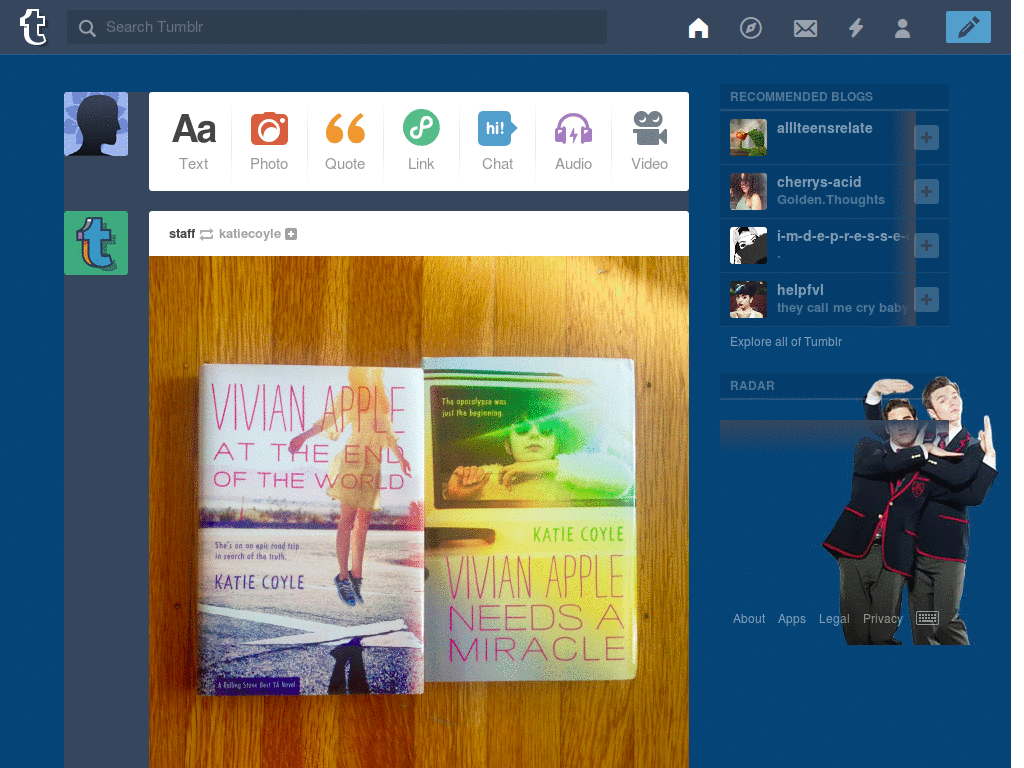This screenshot has height=768, width=1024.
Task: Open account person icon
Action: [x=903, y=28]
